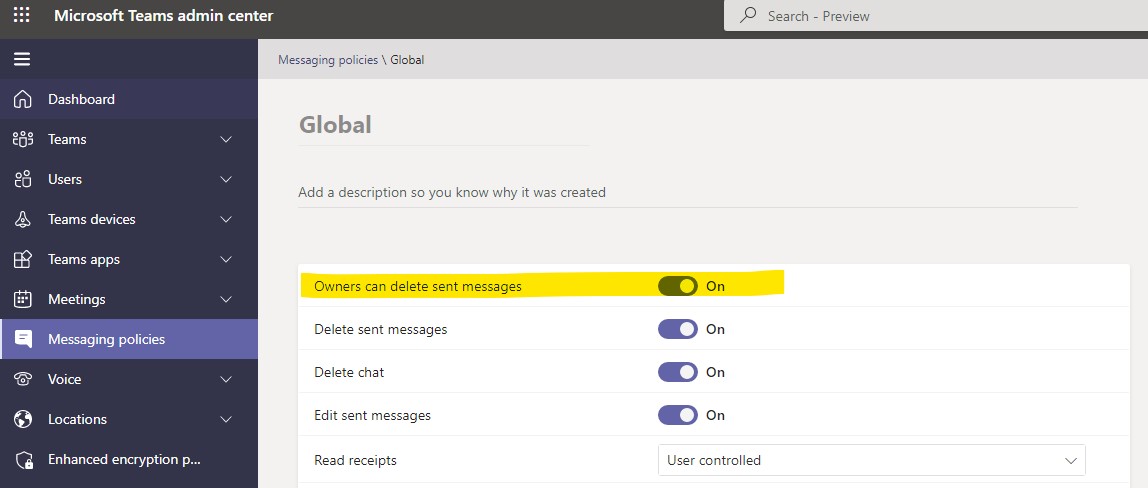Click the Users people icon

click(x=23, y=179)
